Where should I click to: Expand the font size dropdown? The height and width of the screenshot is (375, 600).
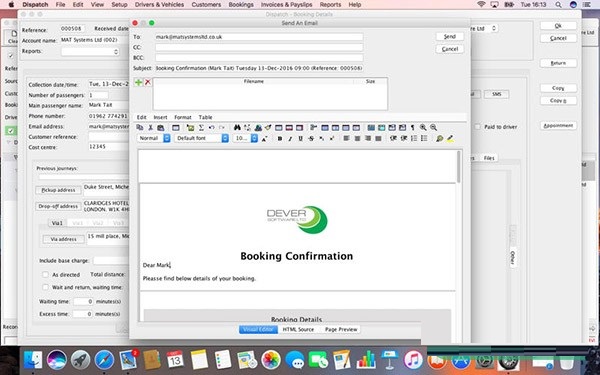coord(245,138)
